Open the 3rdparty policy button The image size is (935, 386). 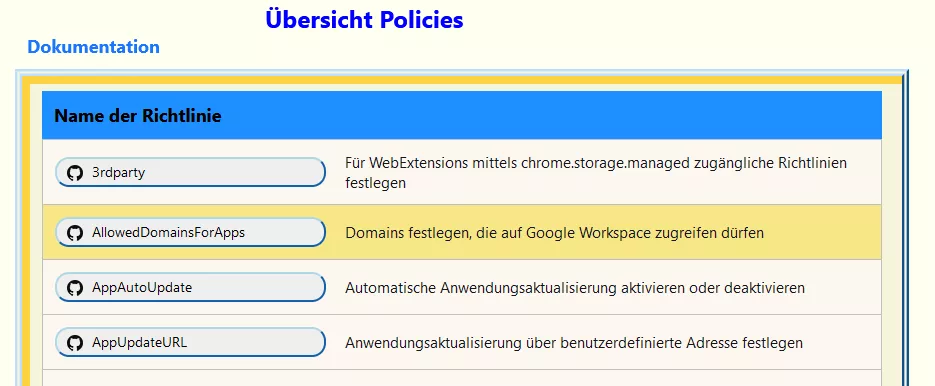pyautogui.click(x=190, y=172)
